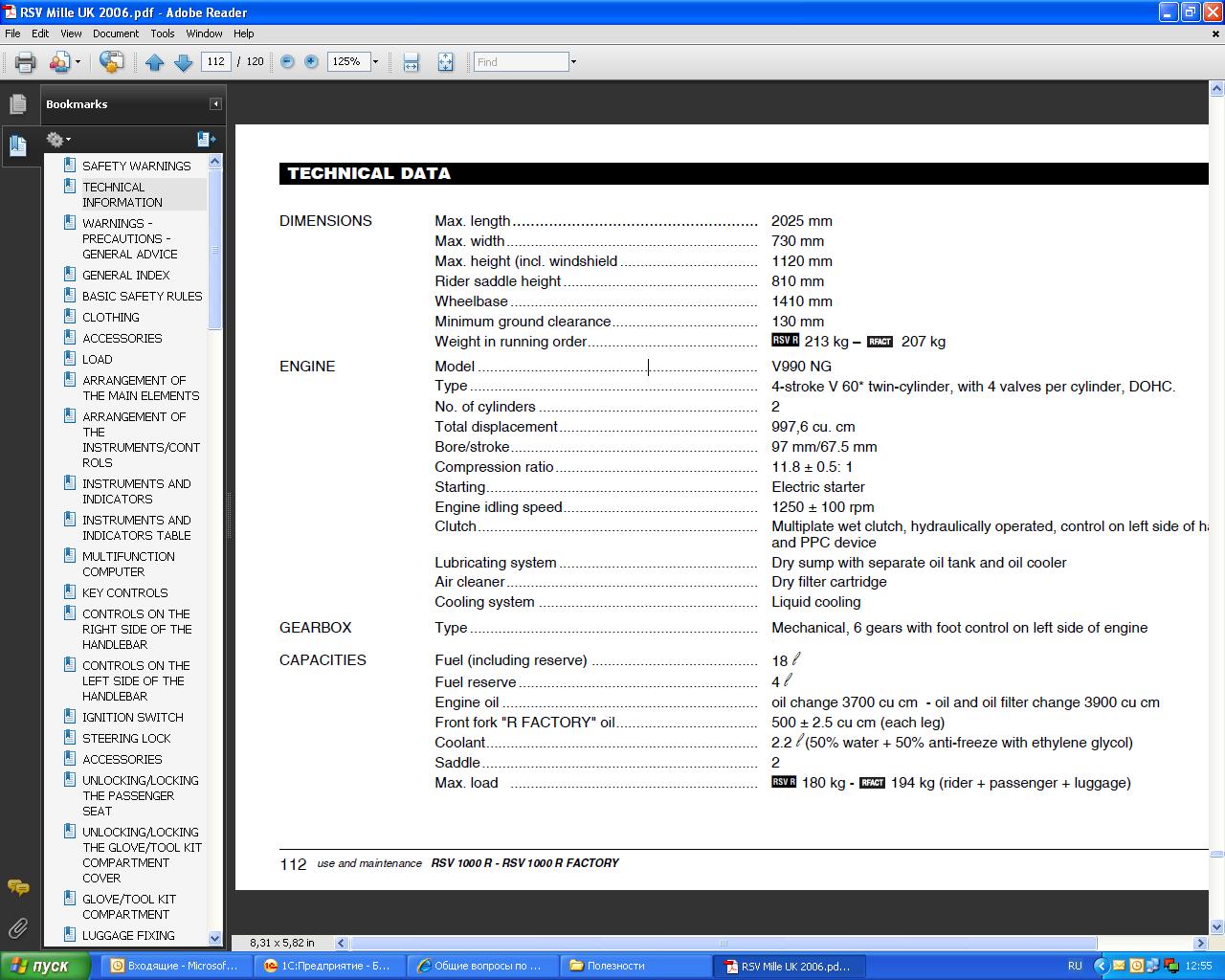This screenshot has width=1225, height=980.
Task: Zoom in with the plus button
Action: (x=311, y=61)
